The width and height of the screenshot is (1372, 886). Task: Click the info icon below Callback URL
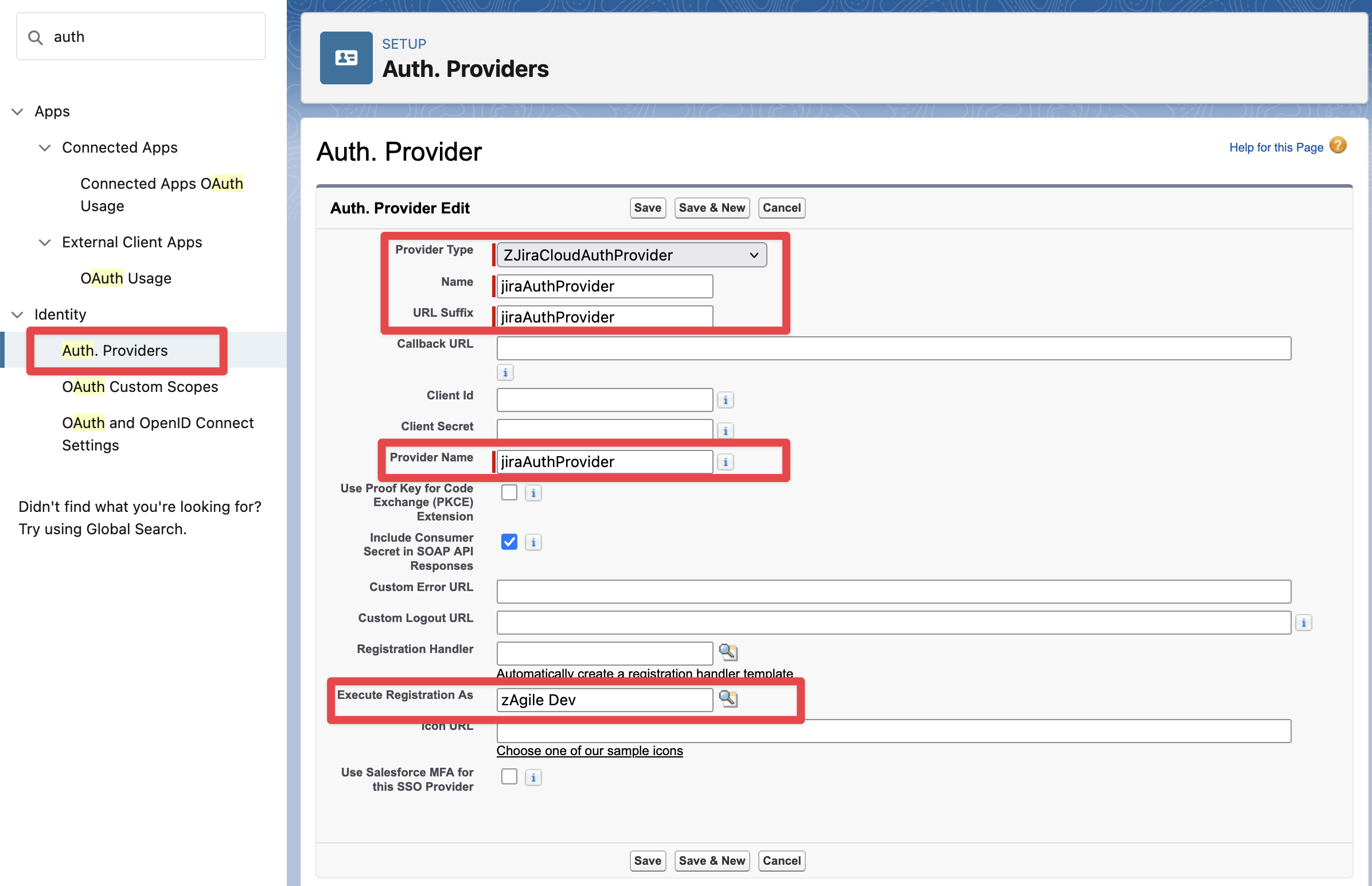point(505,372)
